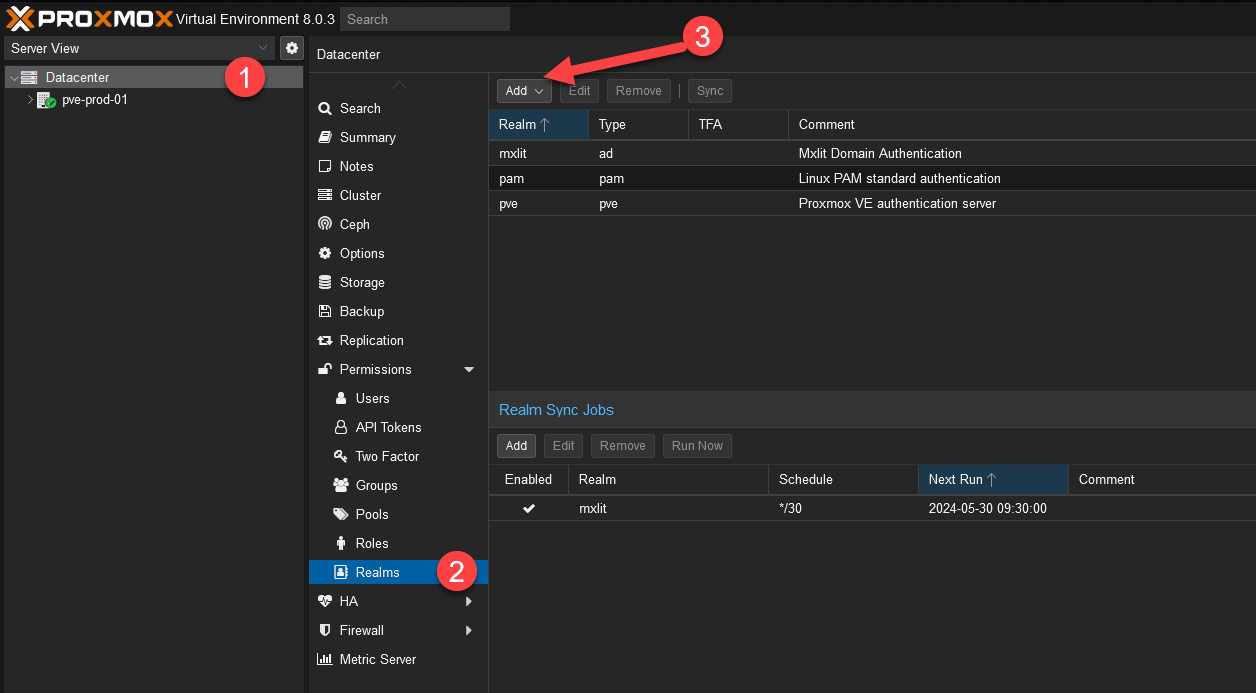Collapse the Permissions submenu arrow

pyautogui.click(x=469, y=370)
